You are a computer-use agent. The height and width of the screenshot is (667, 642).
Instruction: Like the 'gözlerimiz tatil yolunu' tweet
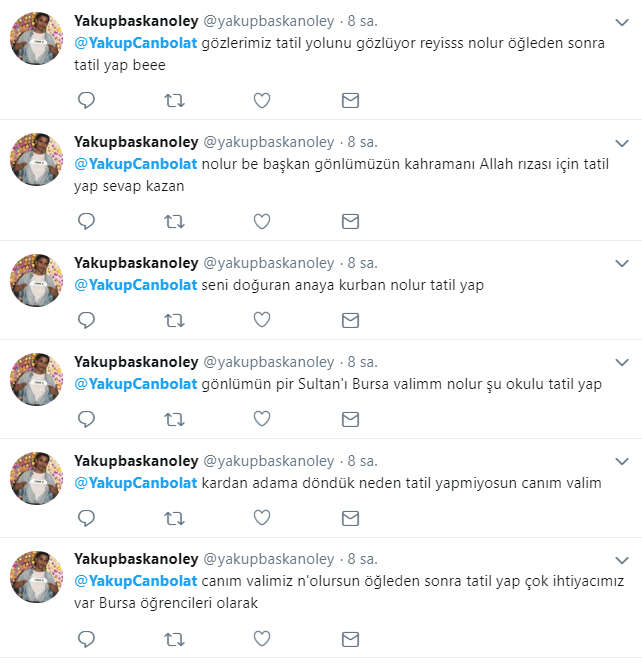(x=262, y=100)
